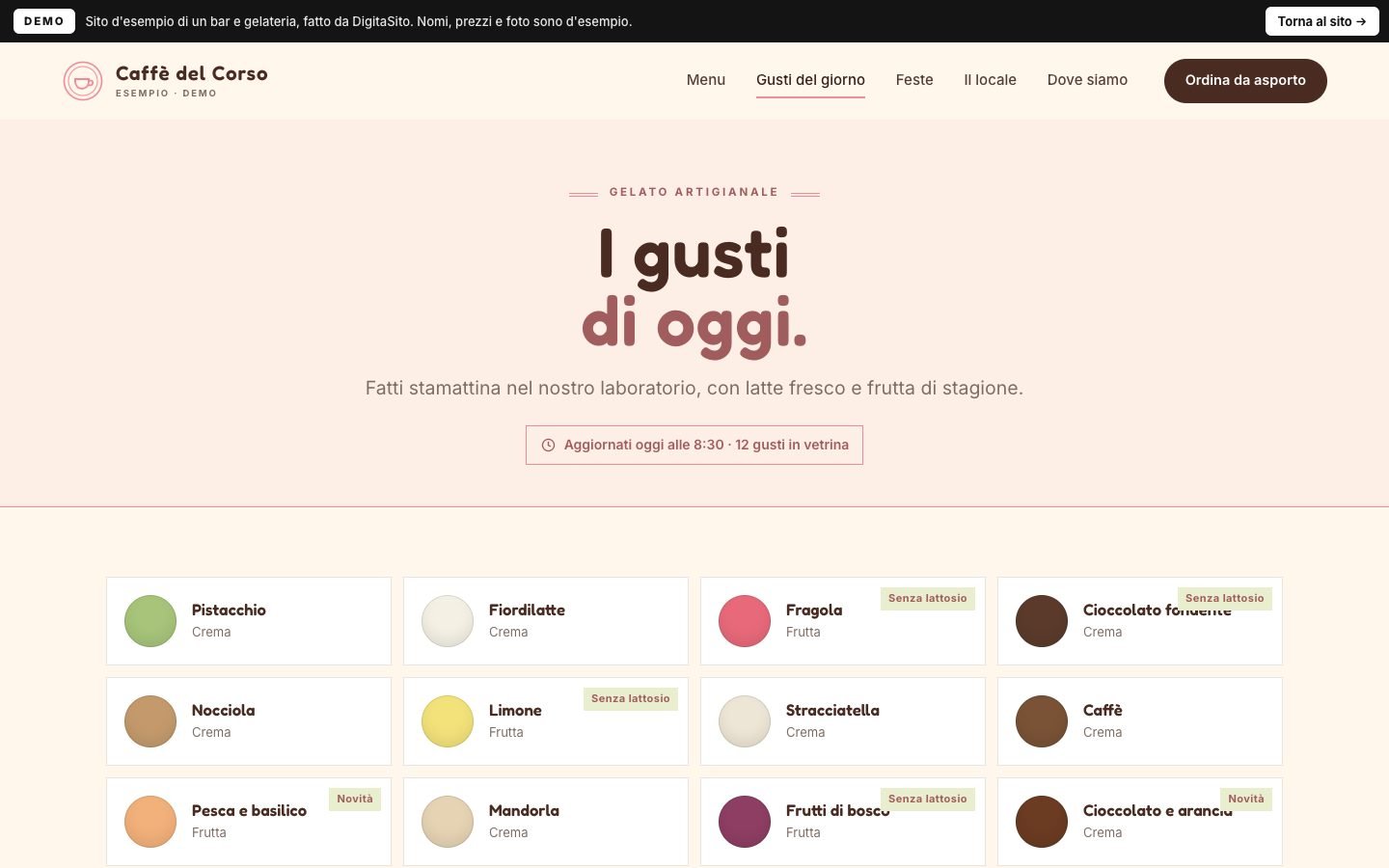Image resolution: width=1389 pixels, height=868 pixels.
Task: Select the Fiordilatte white flavor circle
Action: 448,621
